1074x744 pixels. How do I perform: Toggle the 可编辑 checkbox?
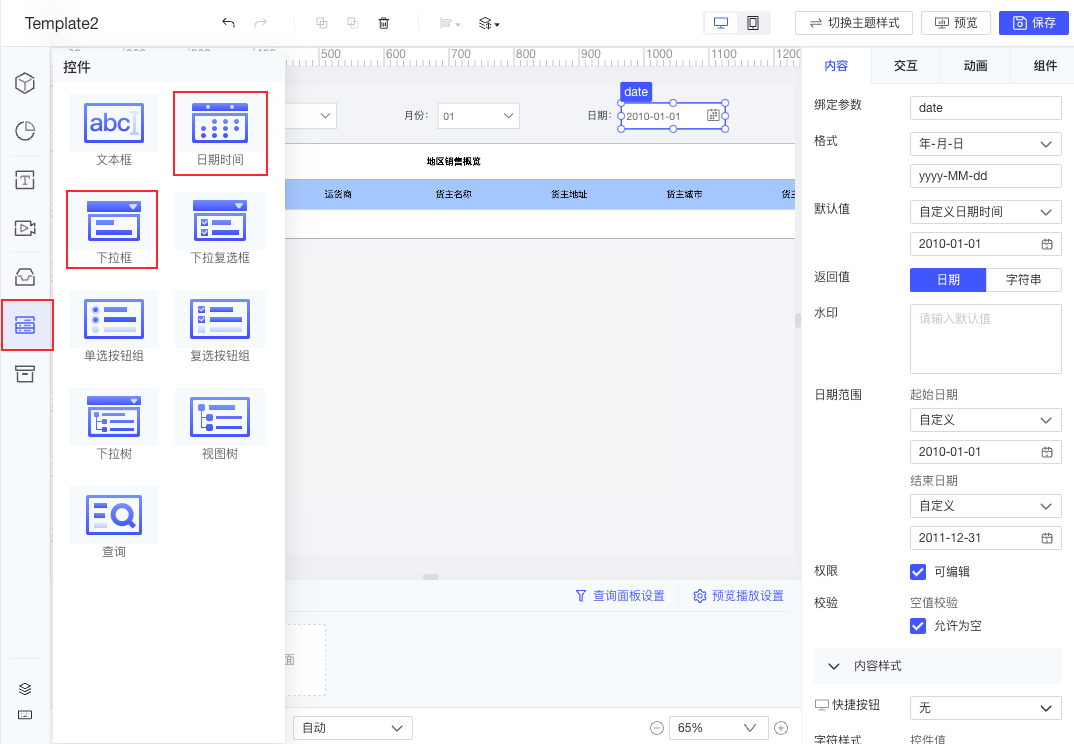pos(918,571)
